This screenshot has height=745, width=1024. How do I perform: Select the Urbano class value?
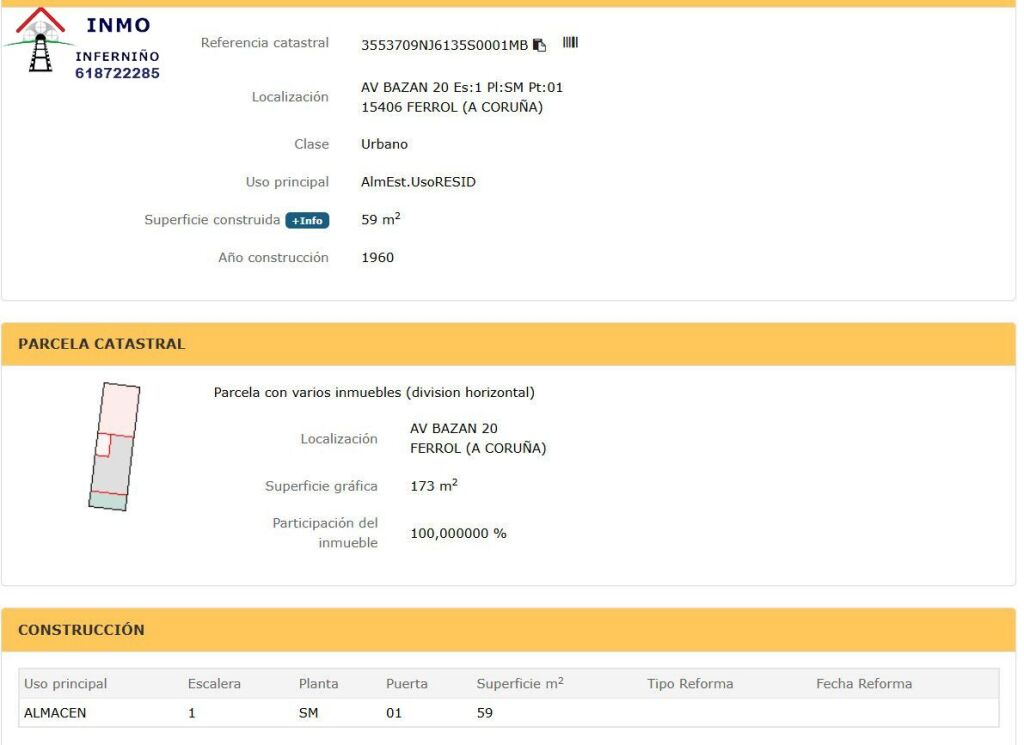pyautogui.click(x=384, y=144)
